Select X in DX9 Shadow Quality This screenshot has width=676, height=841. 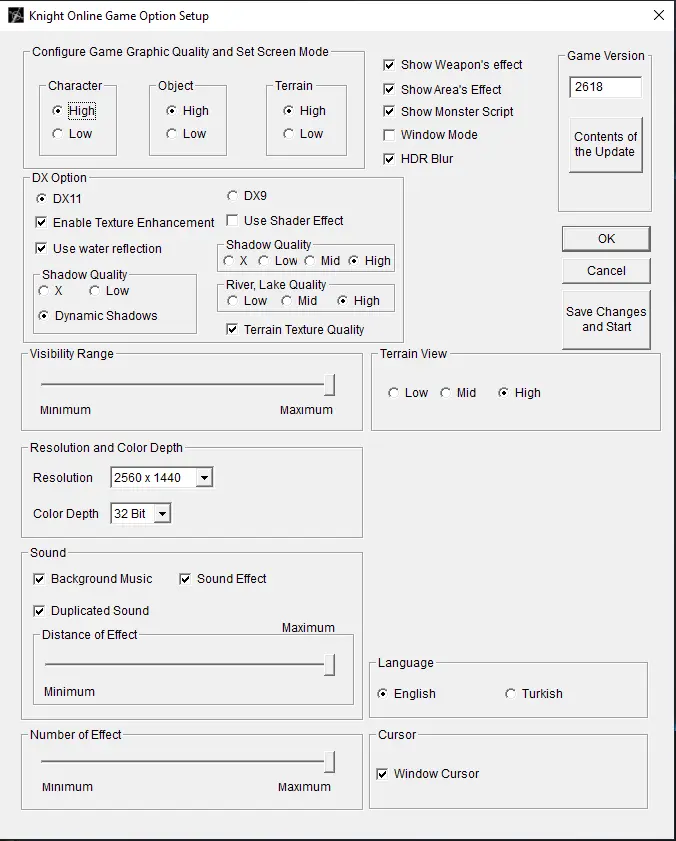[x=229, y=261]
